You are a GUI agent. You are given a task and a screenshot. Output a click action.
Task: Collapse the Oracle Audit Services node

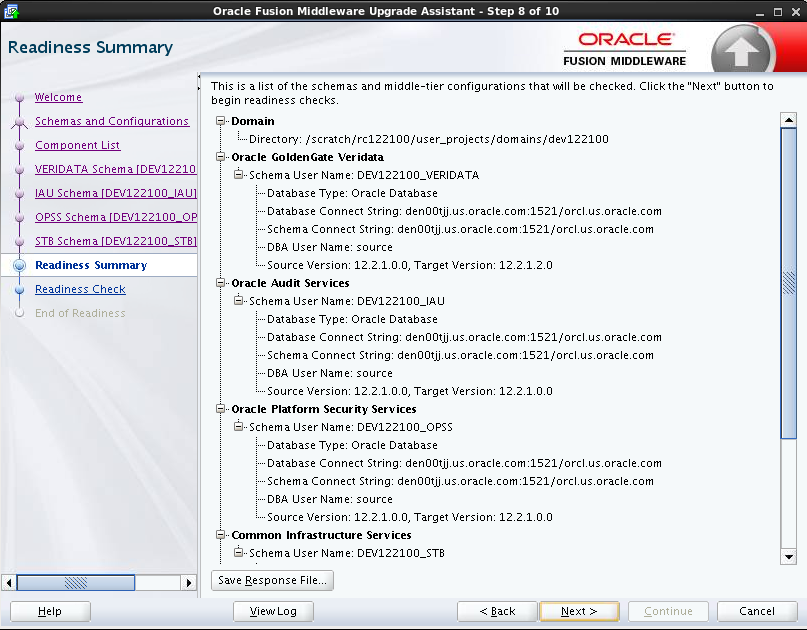[x=220, y=283]
